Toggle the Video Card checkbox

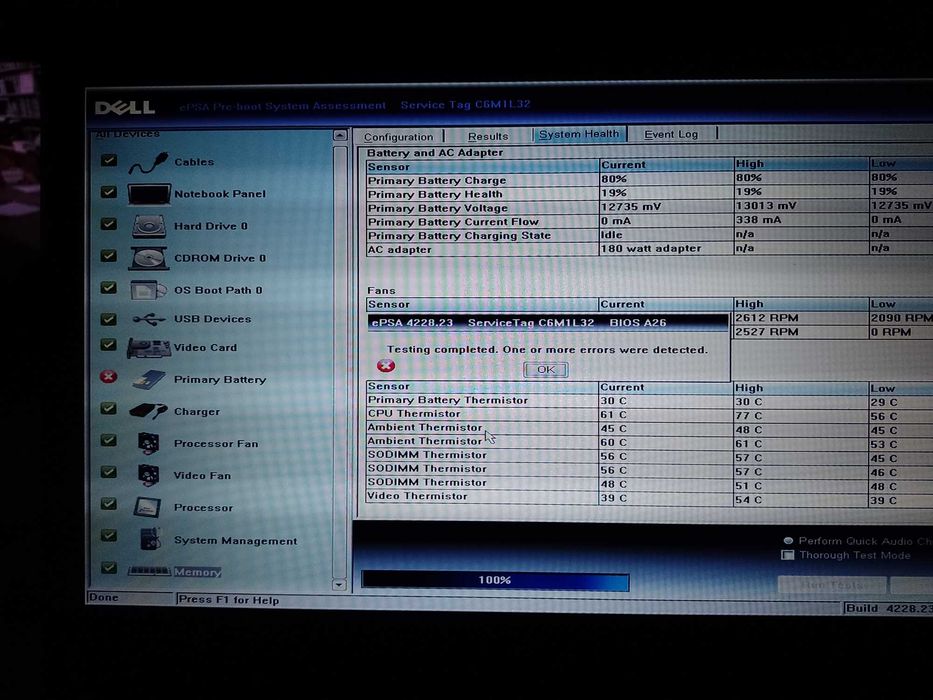tap(108, 345)
